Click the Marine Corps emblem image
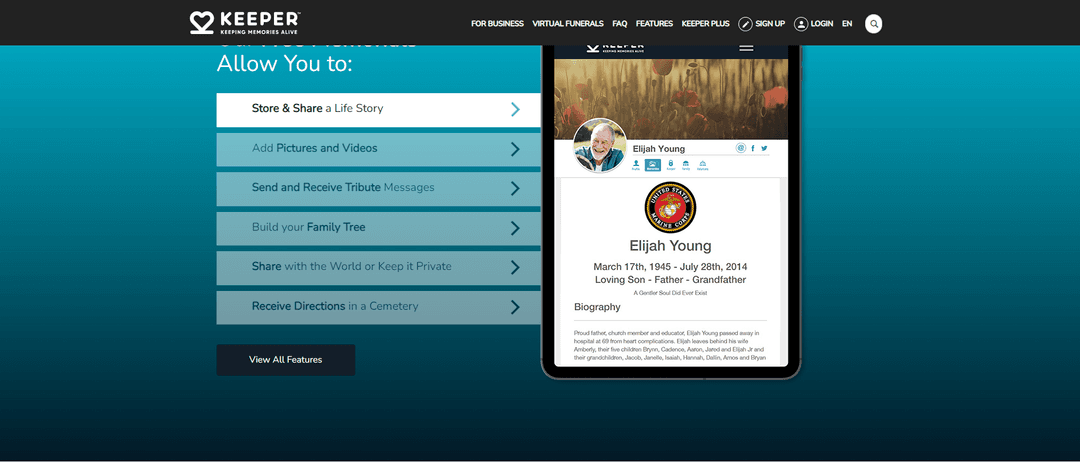1080x462 pixels. 670,208
